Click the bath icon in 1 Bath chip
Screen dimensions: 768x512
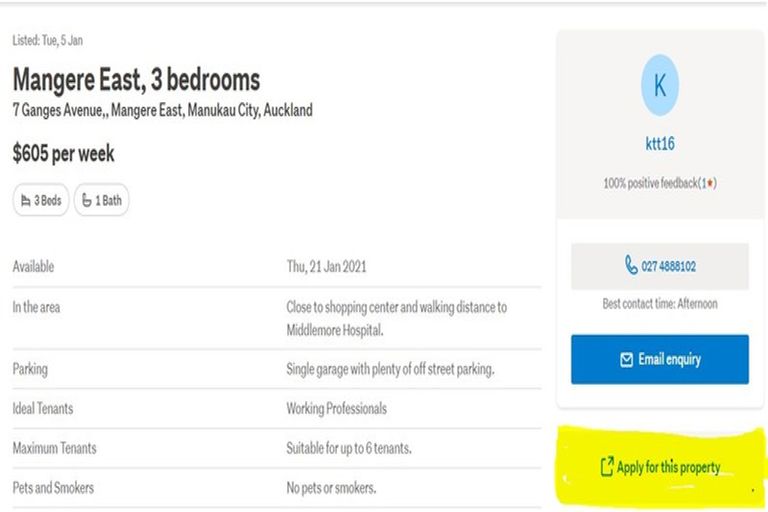[87, 201]
